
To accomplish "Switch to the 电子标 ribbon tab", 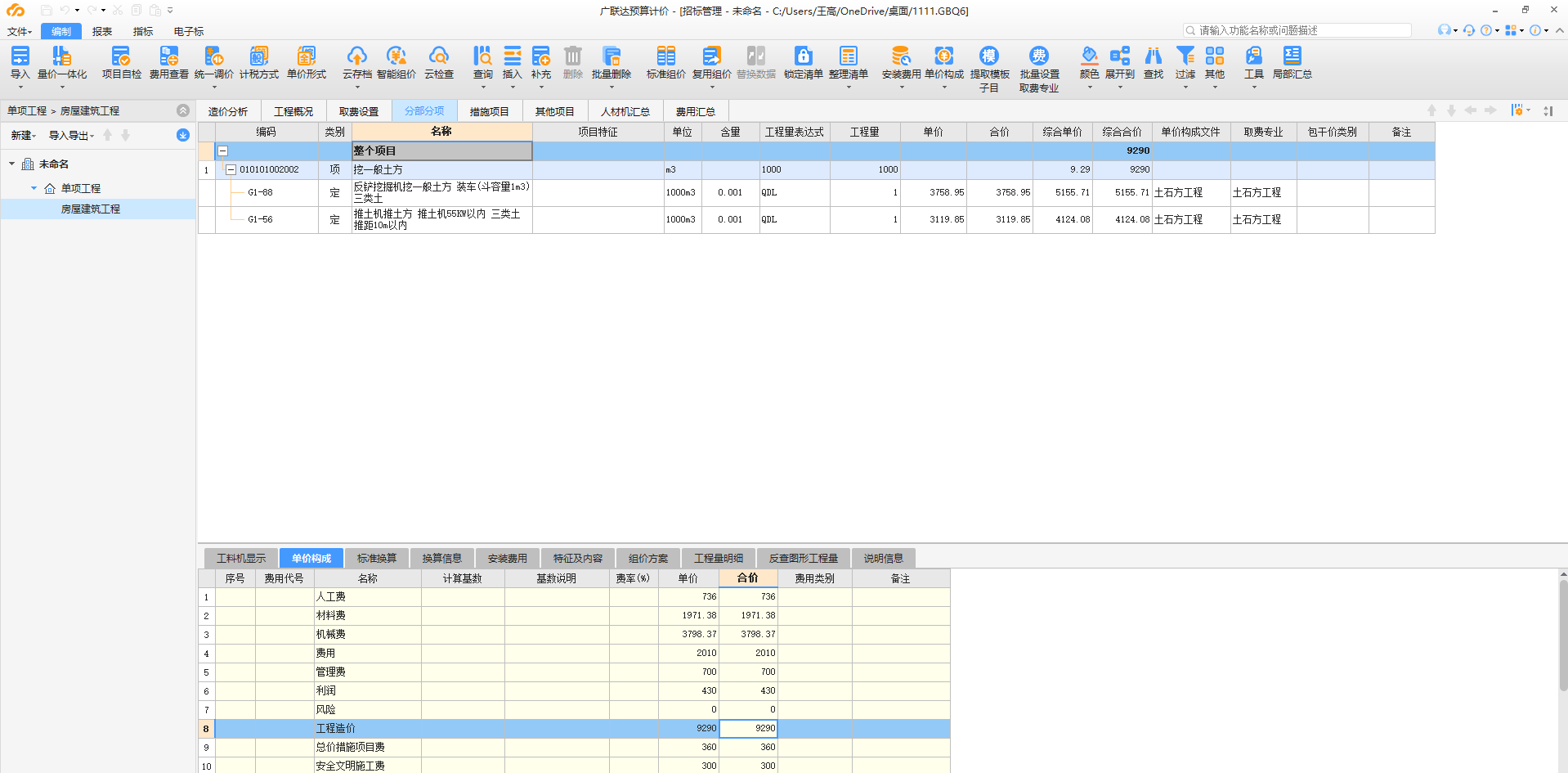I will [x=189, y=32].
